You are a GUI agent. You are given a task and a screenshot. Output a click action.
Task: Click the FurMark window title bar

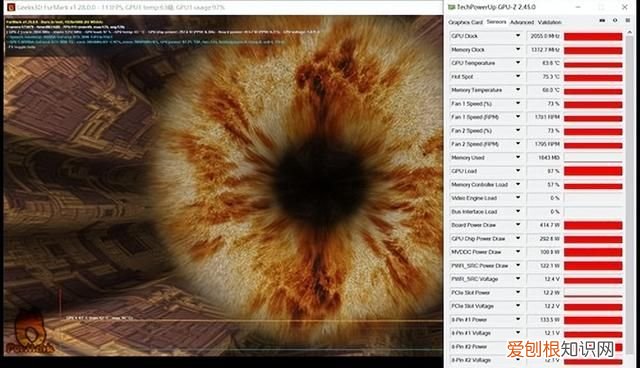[x=224, y=7]
